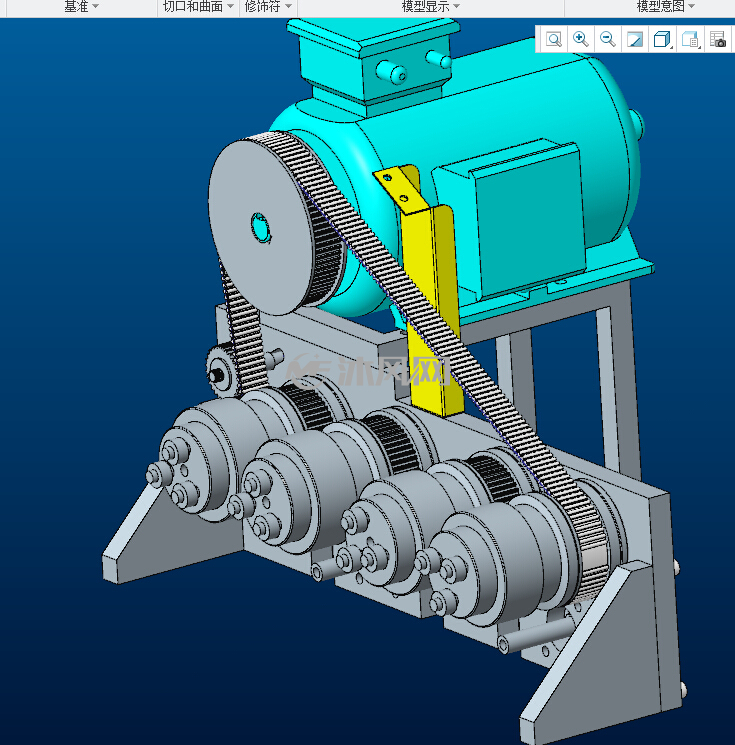Activate the Zoom In tool

(581, 39)
